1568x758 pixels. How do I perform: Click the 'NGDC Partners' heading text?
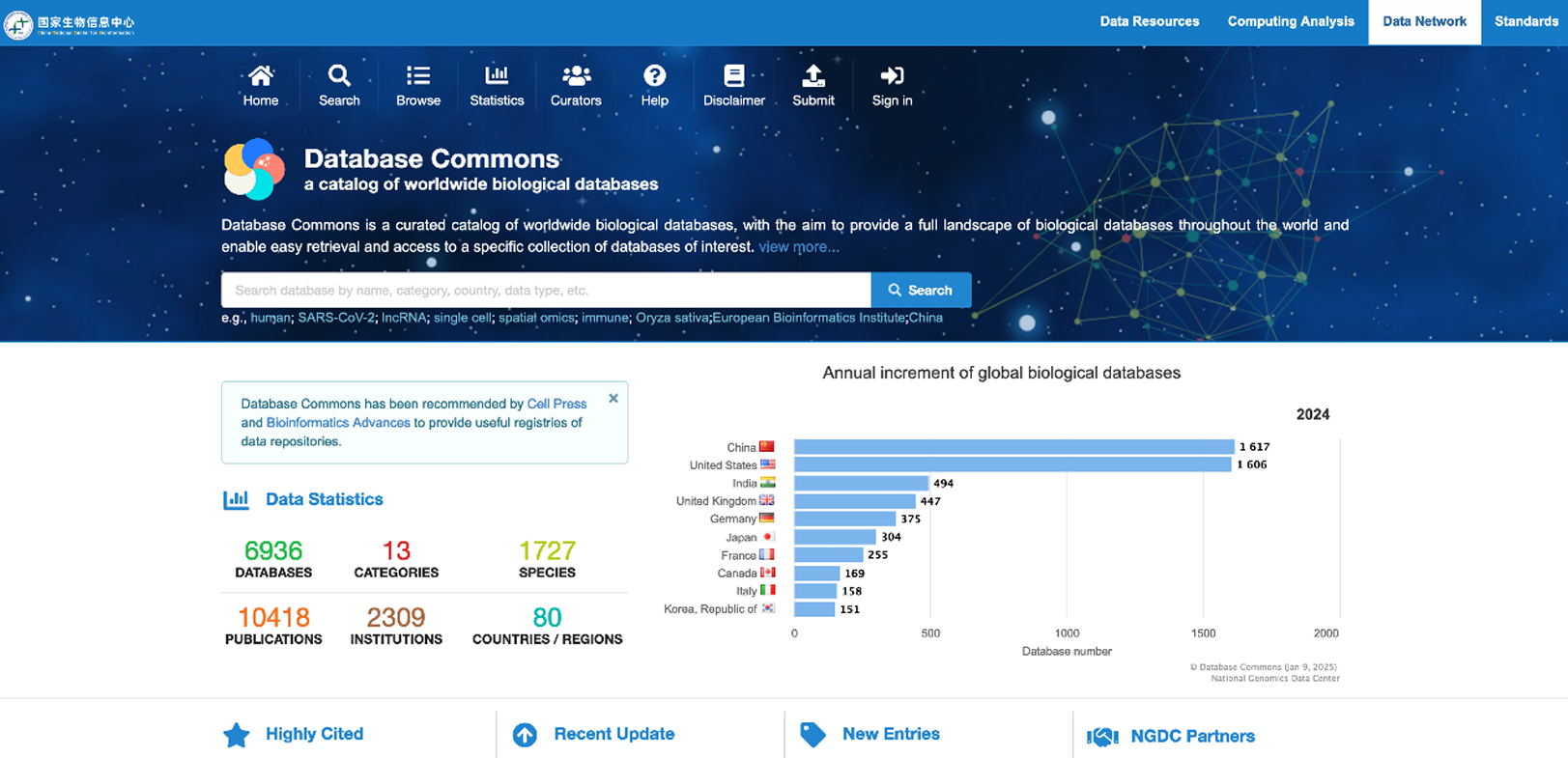point(1193,736)
